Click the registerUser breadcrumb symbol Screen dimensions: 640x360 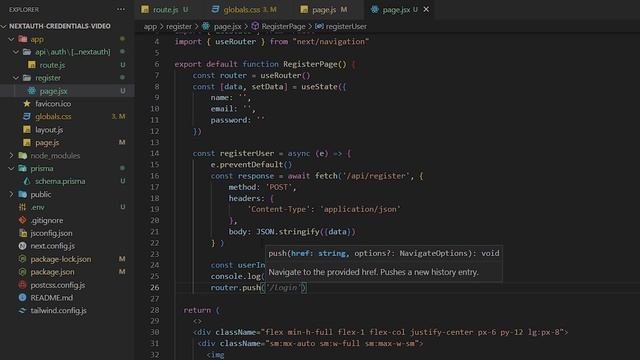coord(346,27)
